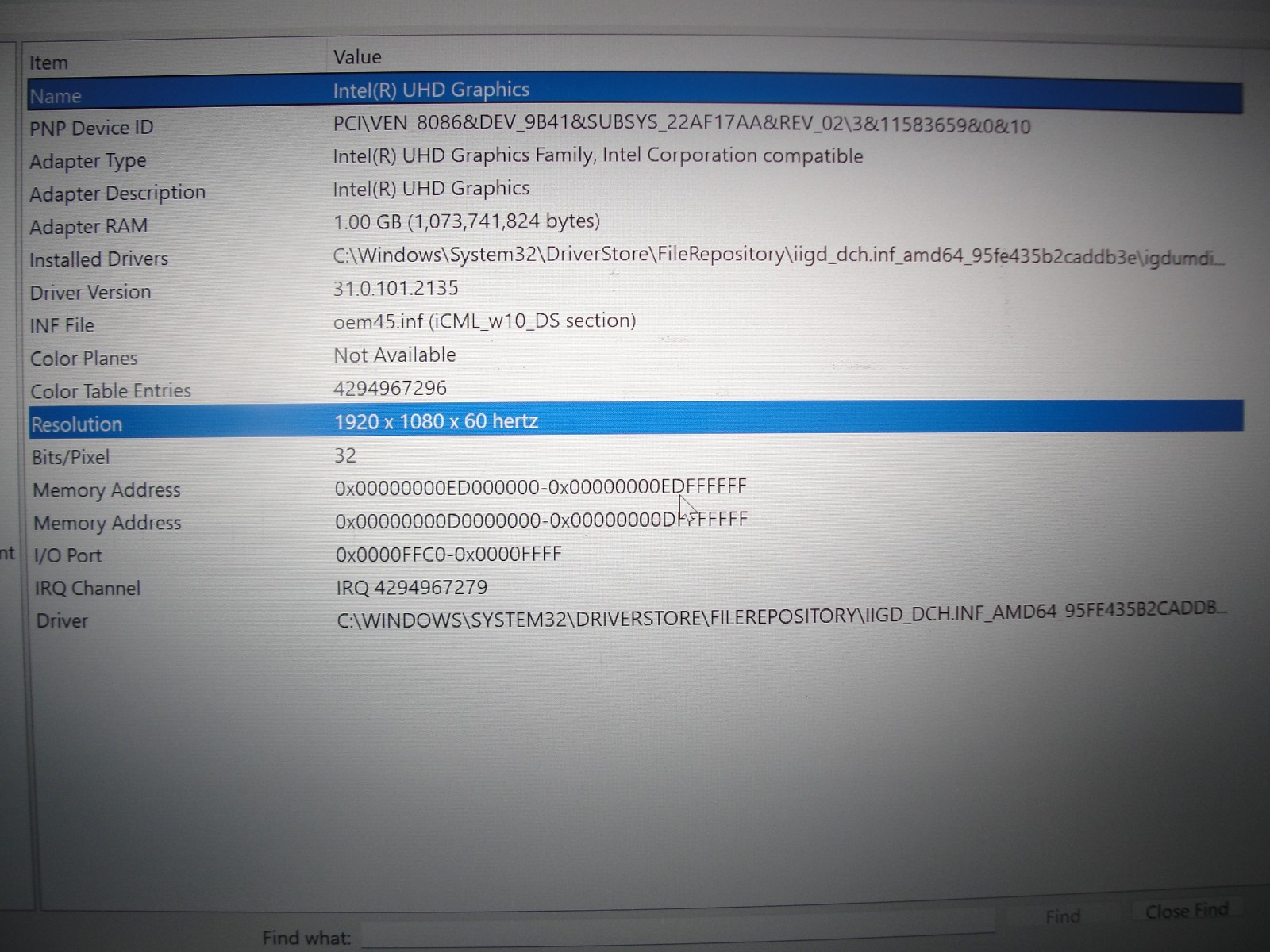
Task: Click the value 0x0000FFC0-0x0000FFFF
Action: pyautogui.click(x=448, y=554)
